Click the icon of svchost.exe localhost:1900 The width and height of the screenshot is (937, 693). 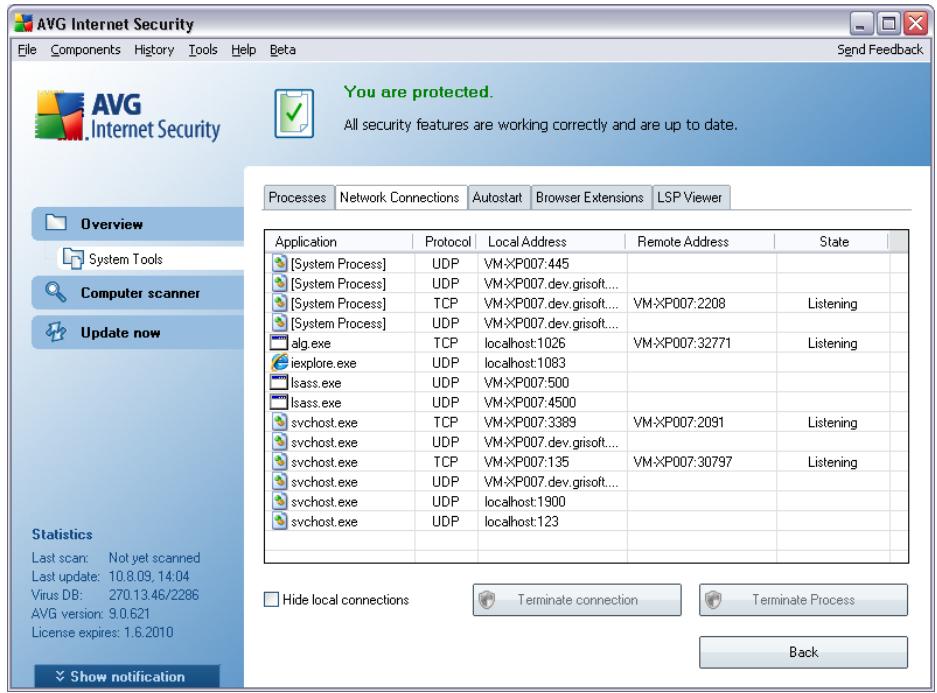pyautogui.click(x=279, y=501)
